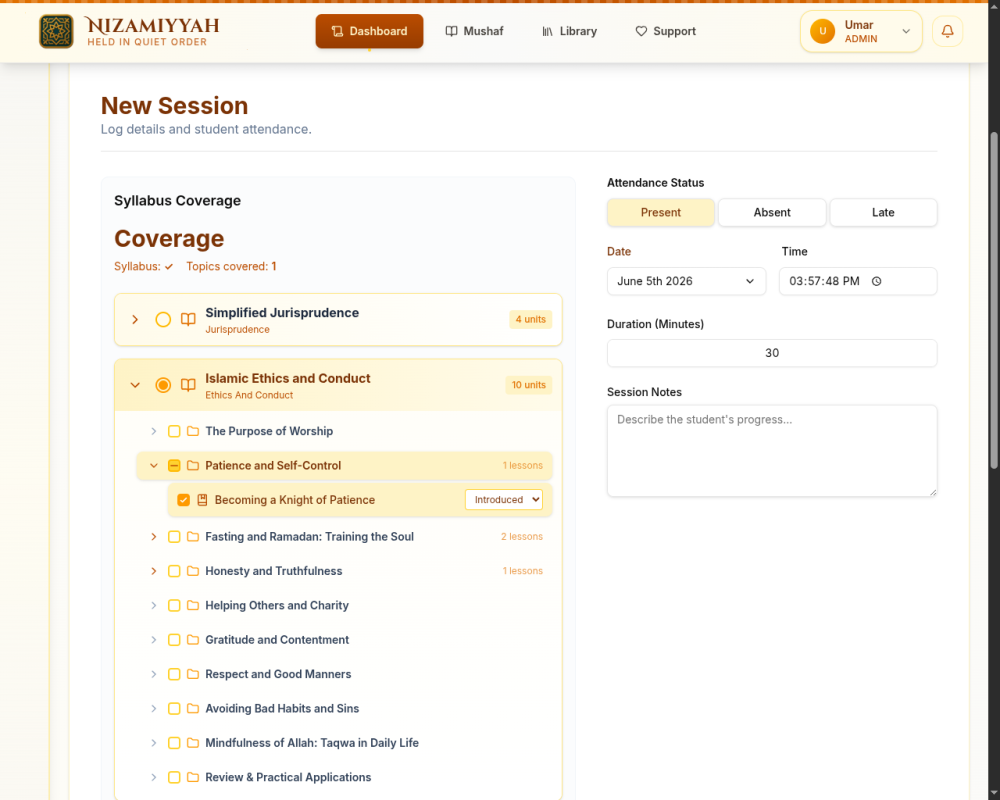Mark attendance as Absent

click(x=772, y=212)
